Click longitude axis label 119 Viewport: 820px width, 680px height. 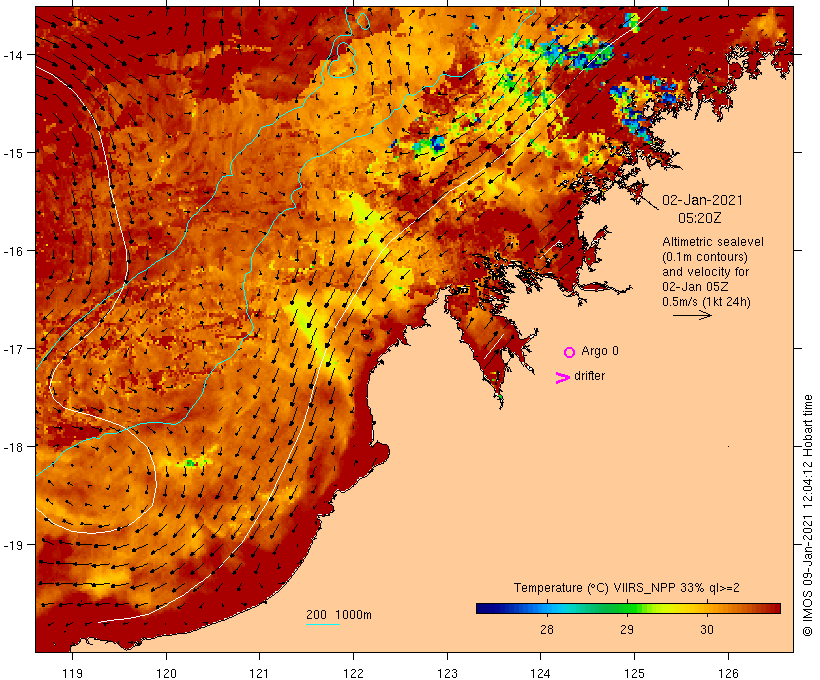pos(72,673)
